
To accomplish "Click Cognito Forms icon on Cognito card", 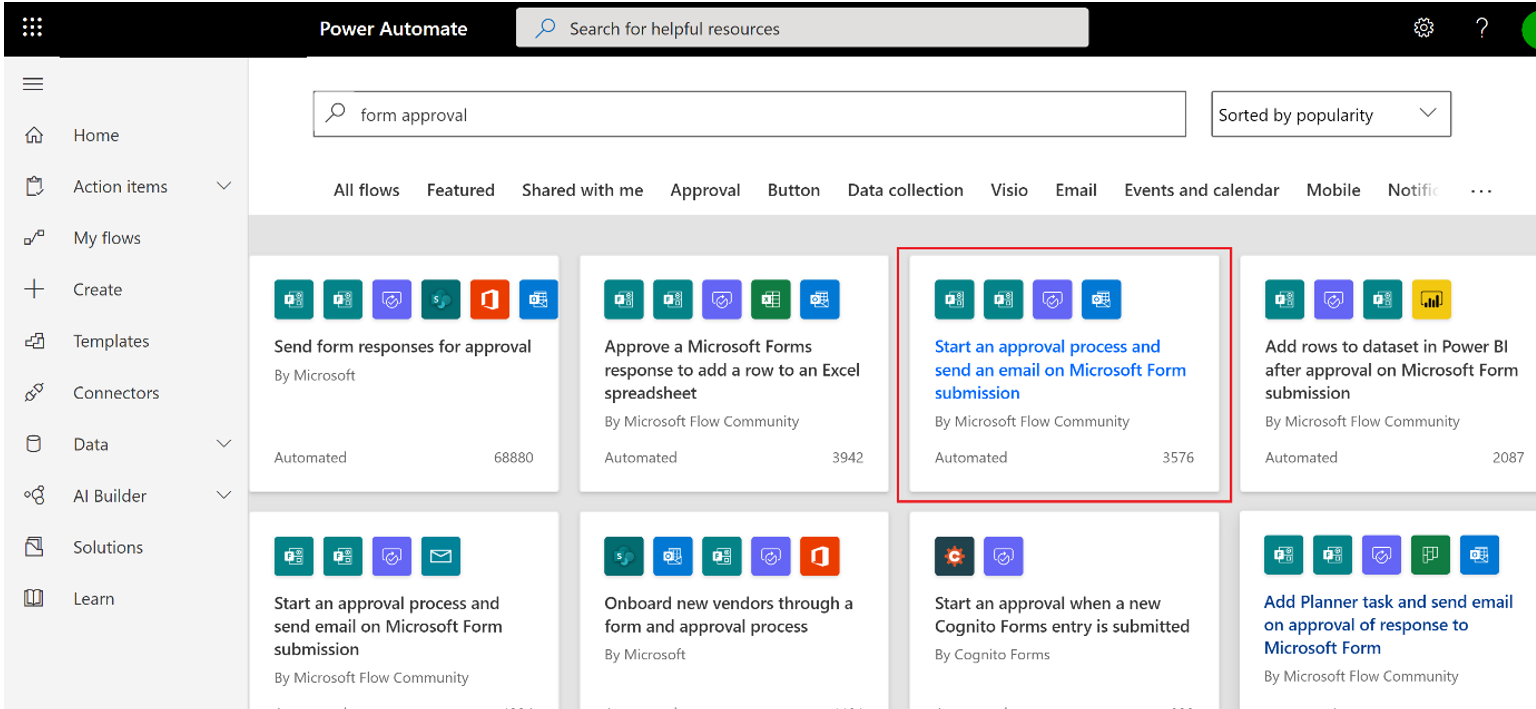I will tap(954, 555).
